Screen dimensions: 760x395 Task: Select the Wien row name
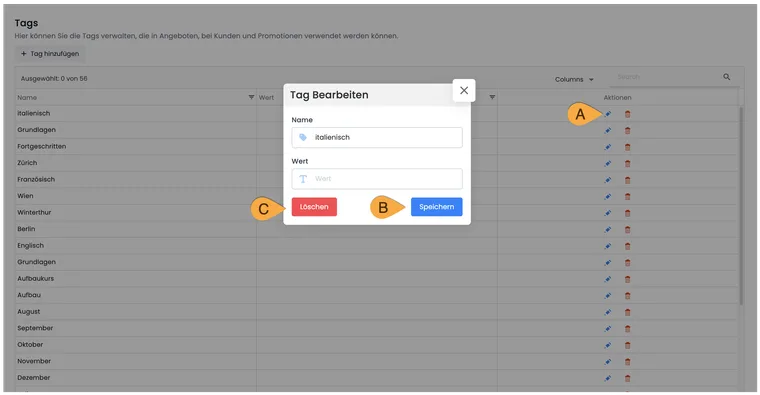click(25, 196)
